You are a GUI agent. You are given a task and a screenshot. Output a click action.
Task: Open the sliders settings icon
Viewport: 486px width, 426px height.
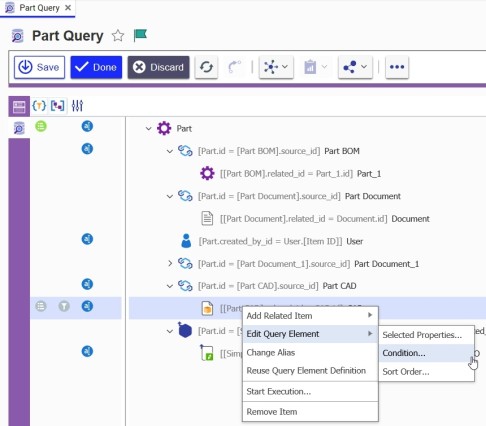(77, 106)
